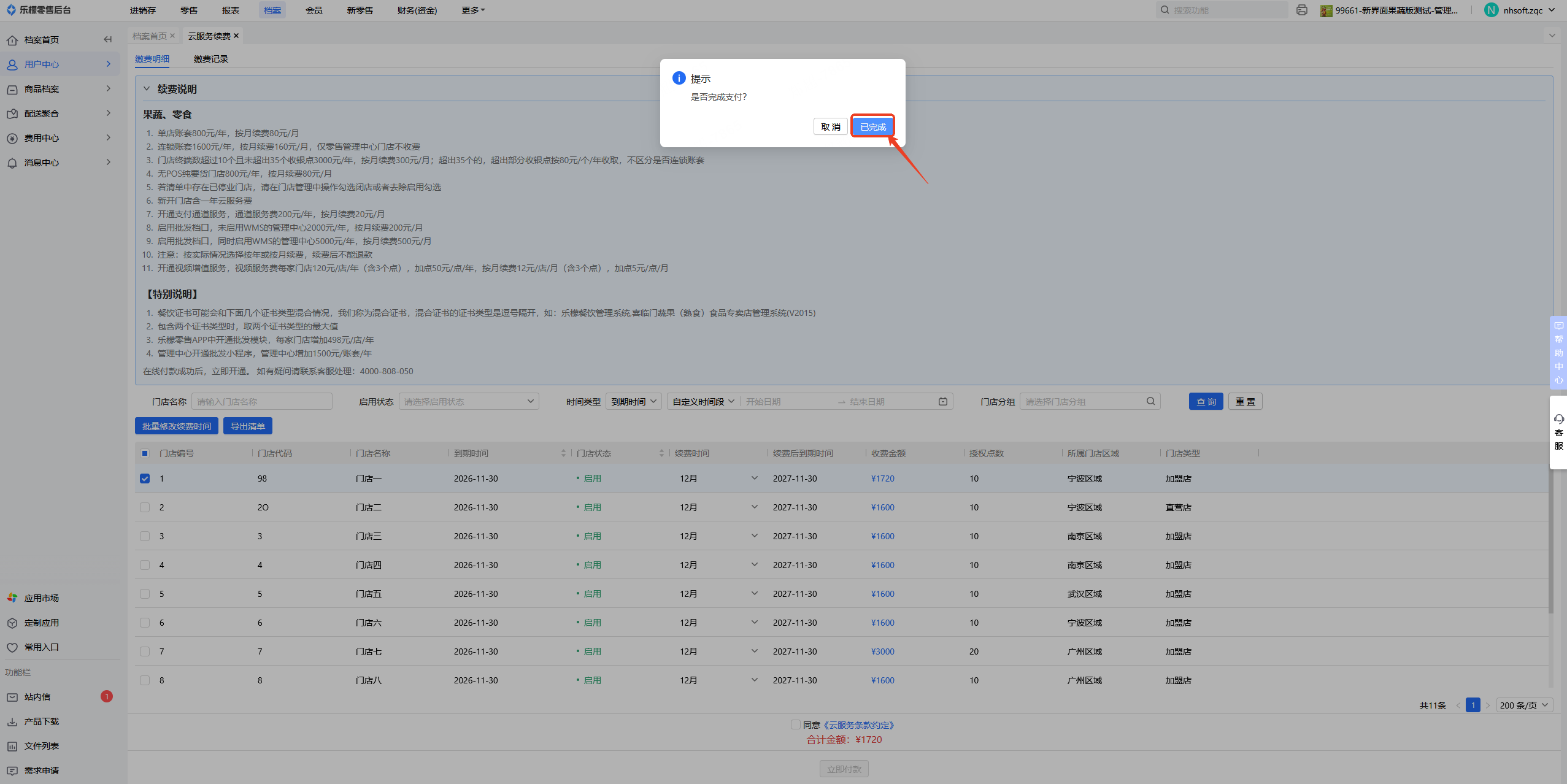Click the 产品下载 download icon

[12, 721]
